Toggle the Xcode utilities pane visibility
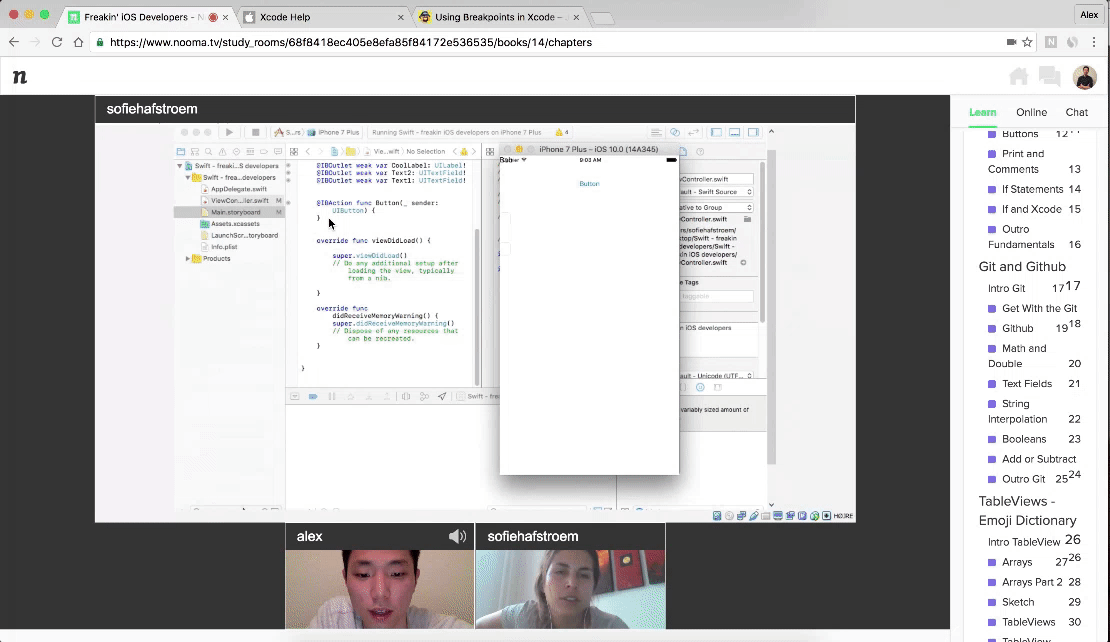The image size is (1110, 642). pos(753,132)
